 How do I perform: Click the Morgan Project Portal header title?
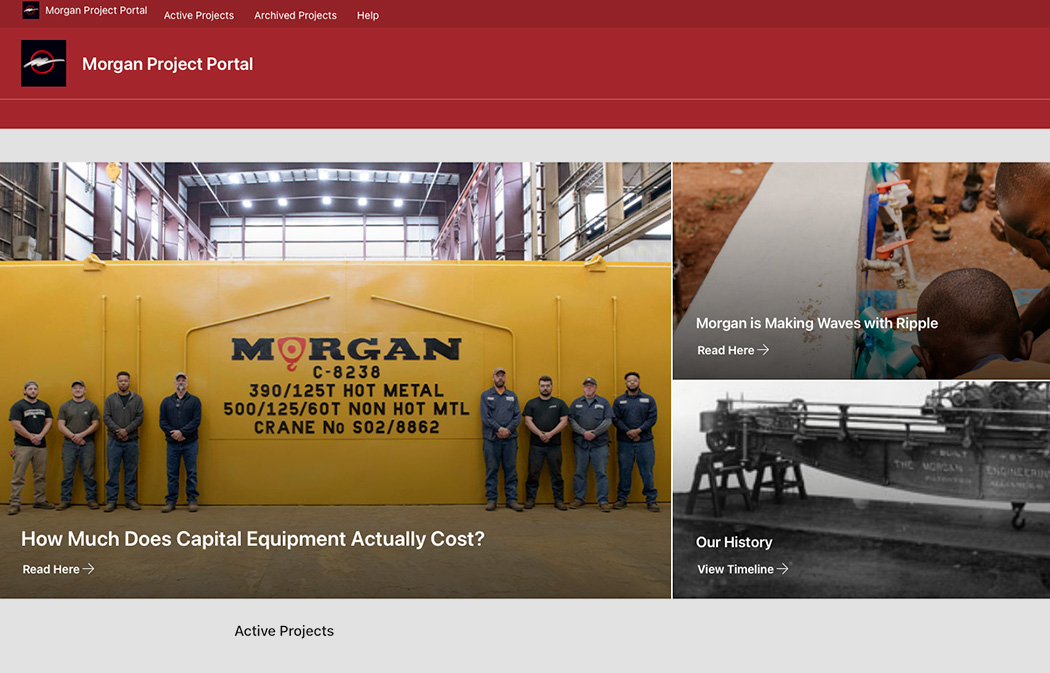click(167, 64)
